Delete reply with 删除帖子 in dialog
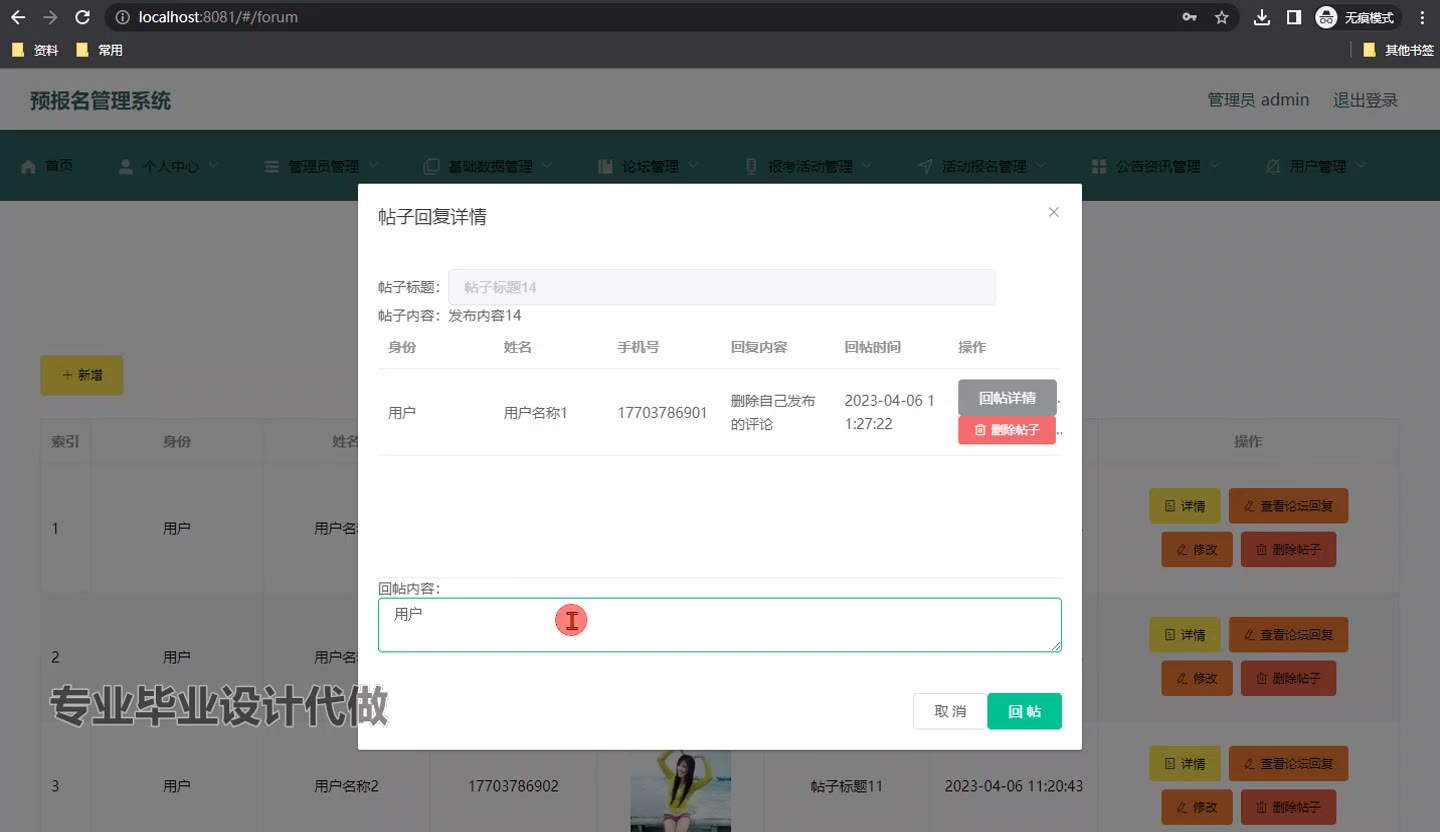The image size is (1440, 832). point(1007,430)
